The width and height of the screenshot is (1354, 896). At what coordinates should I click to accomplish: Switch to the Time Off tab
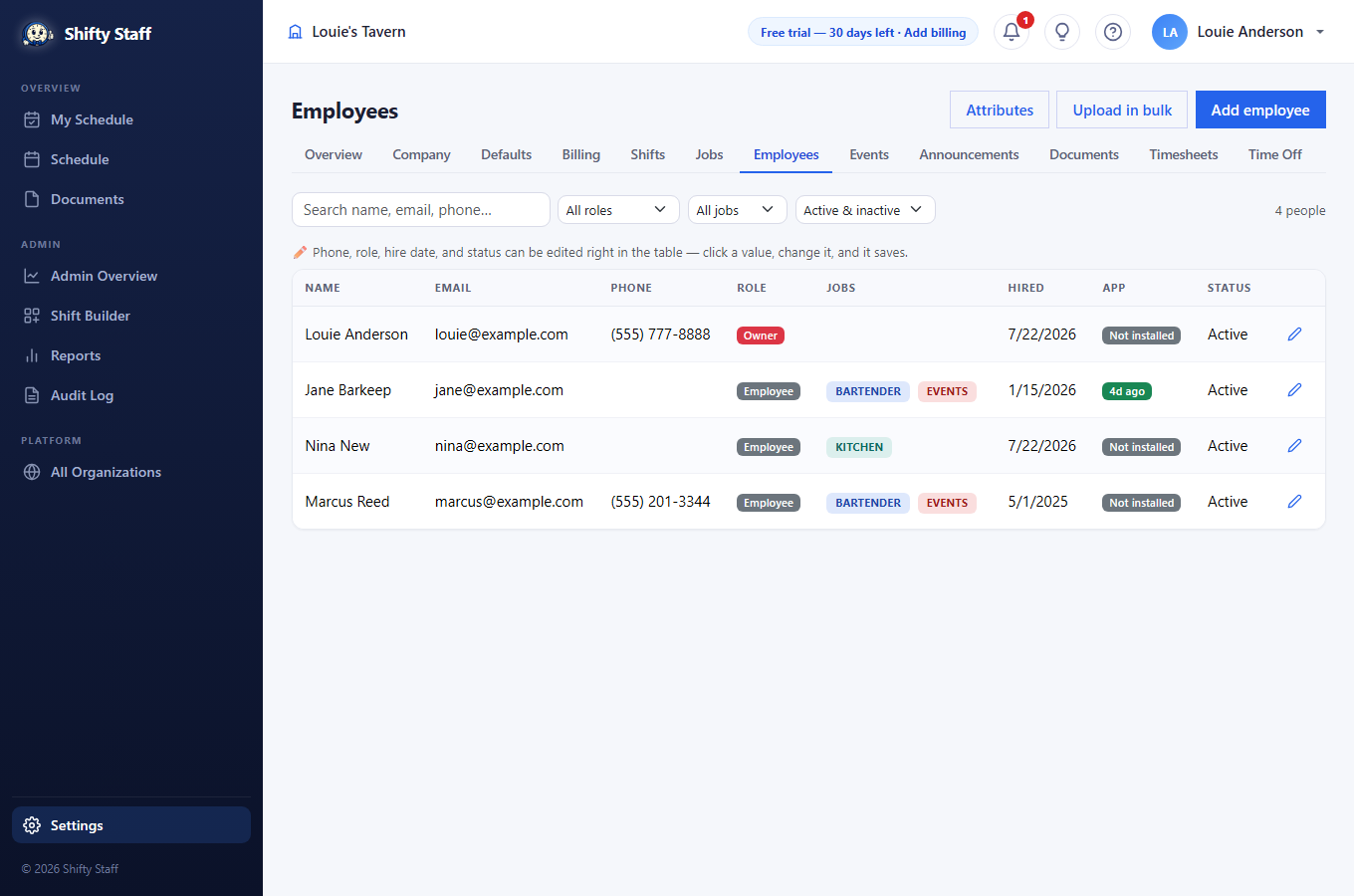(1275, 154)
